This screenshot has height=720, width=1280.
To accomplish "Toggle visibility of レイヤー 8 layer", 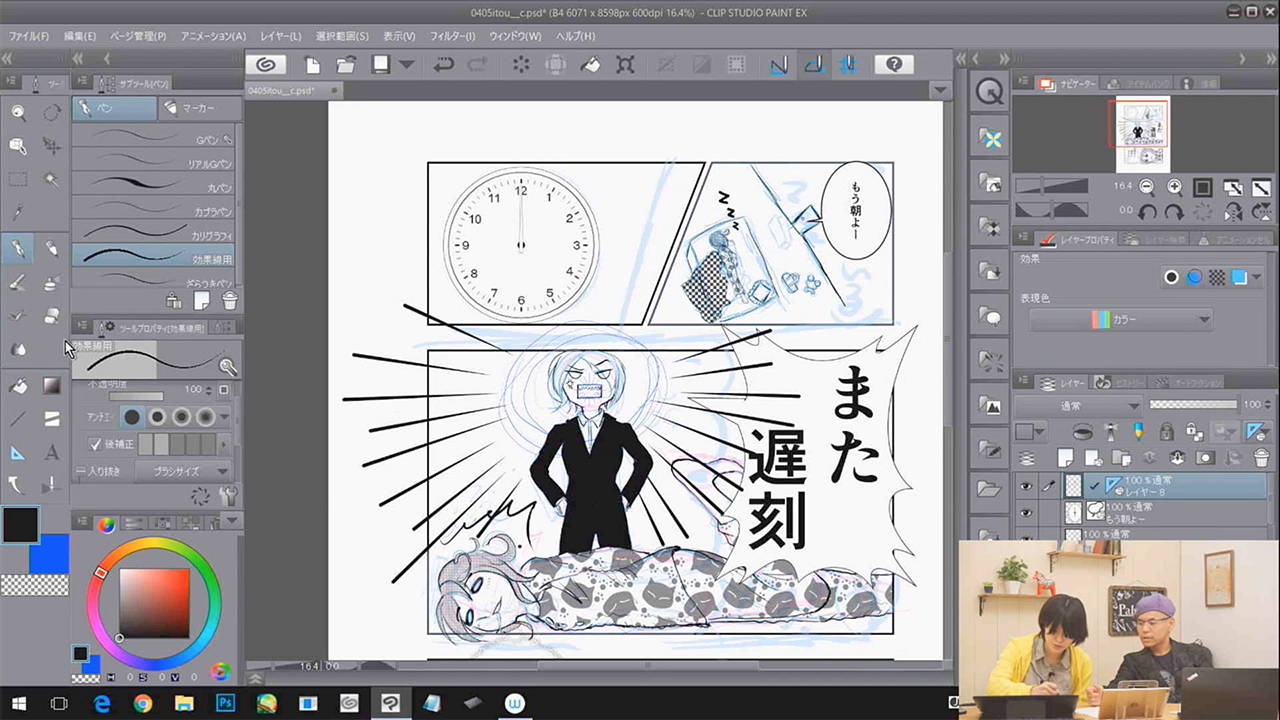I will 1025,486.
